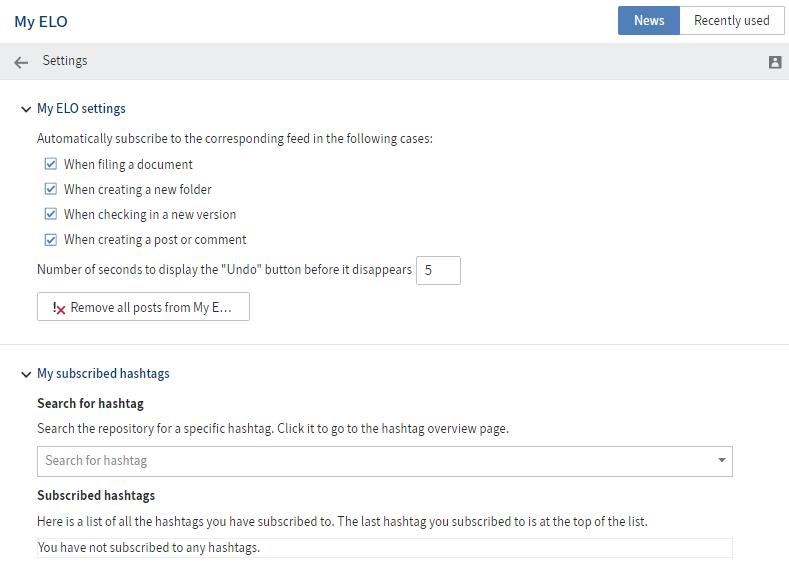Open the hashtag search dropdown arrow
Image resolution: width=789 pixels, height=577 pixels.
point(722,460)
